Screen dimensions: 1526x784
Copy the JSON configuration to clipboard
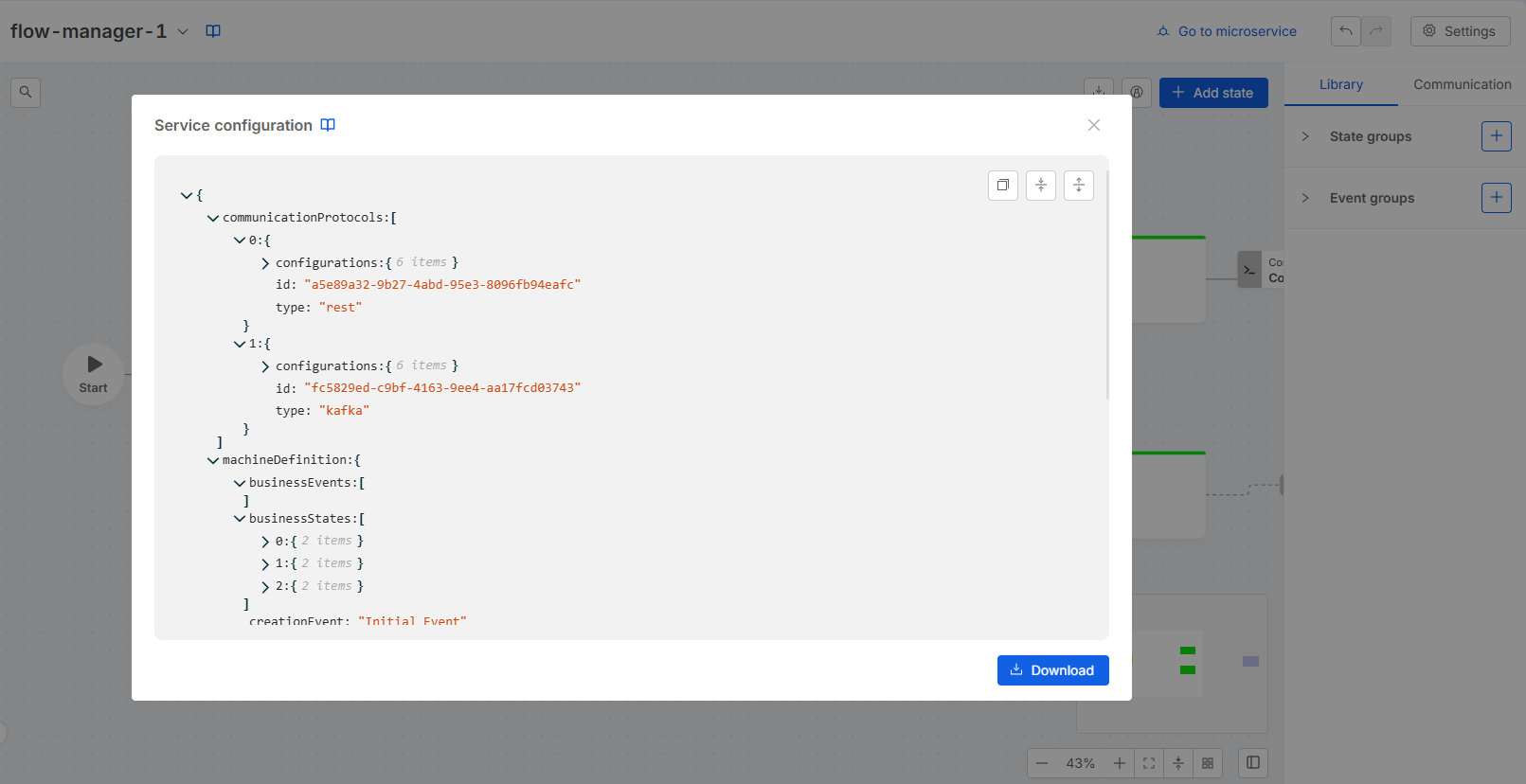click(1002, 186)
